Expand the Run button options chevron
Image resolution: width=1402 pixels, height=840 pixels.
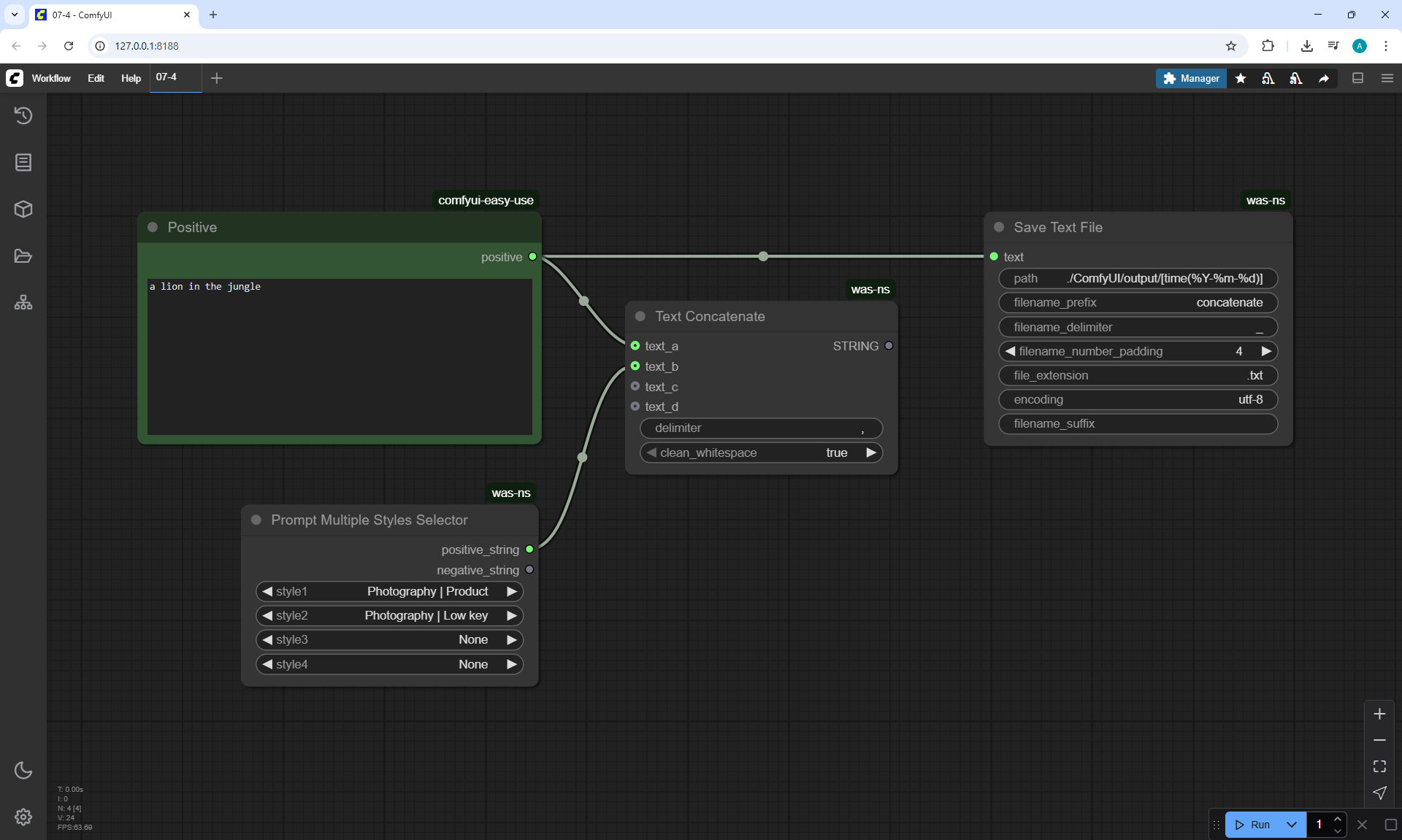[1292, 825]
